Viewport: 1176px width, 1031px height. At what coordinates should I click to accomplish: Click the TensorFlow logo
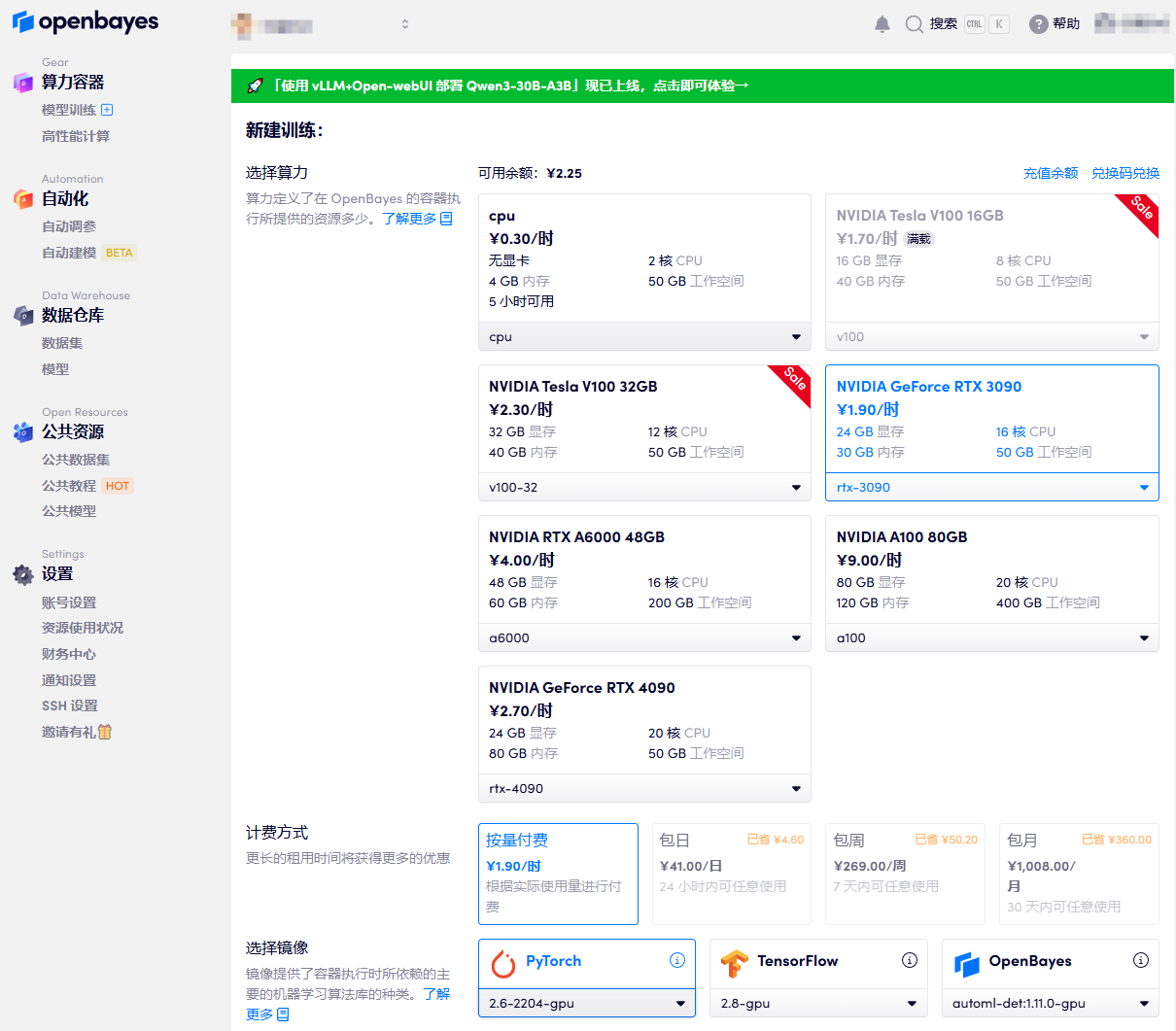click(735, 963)
